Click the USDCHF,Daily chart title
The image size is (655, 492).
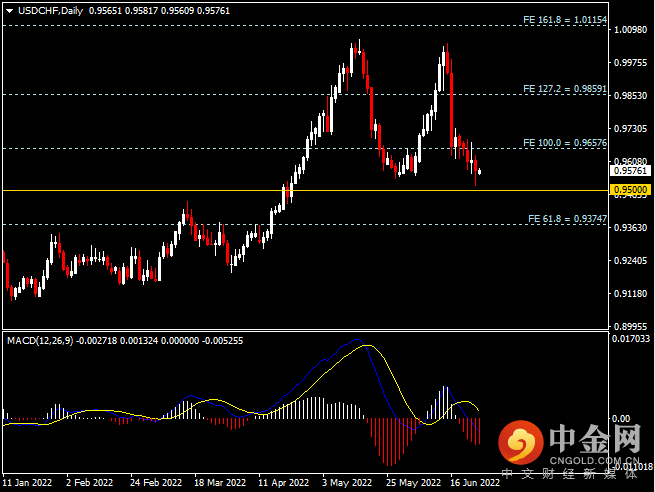point(51,11)
